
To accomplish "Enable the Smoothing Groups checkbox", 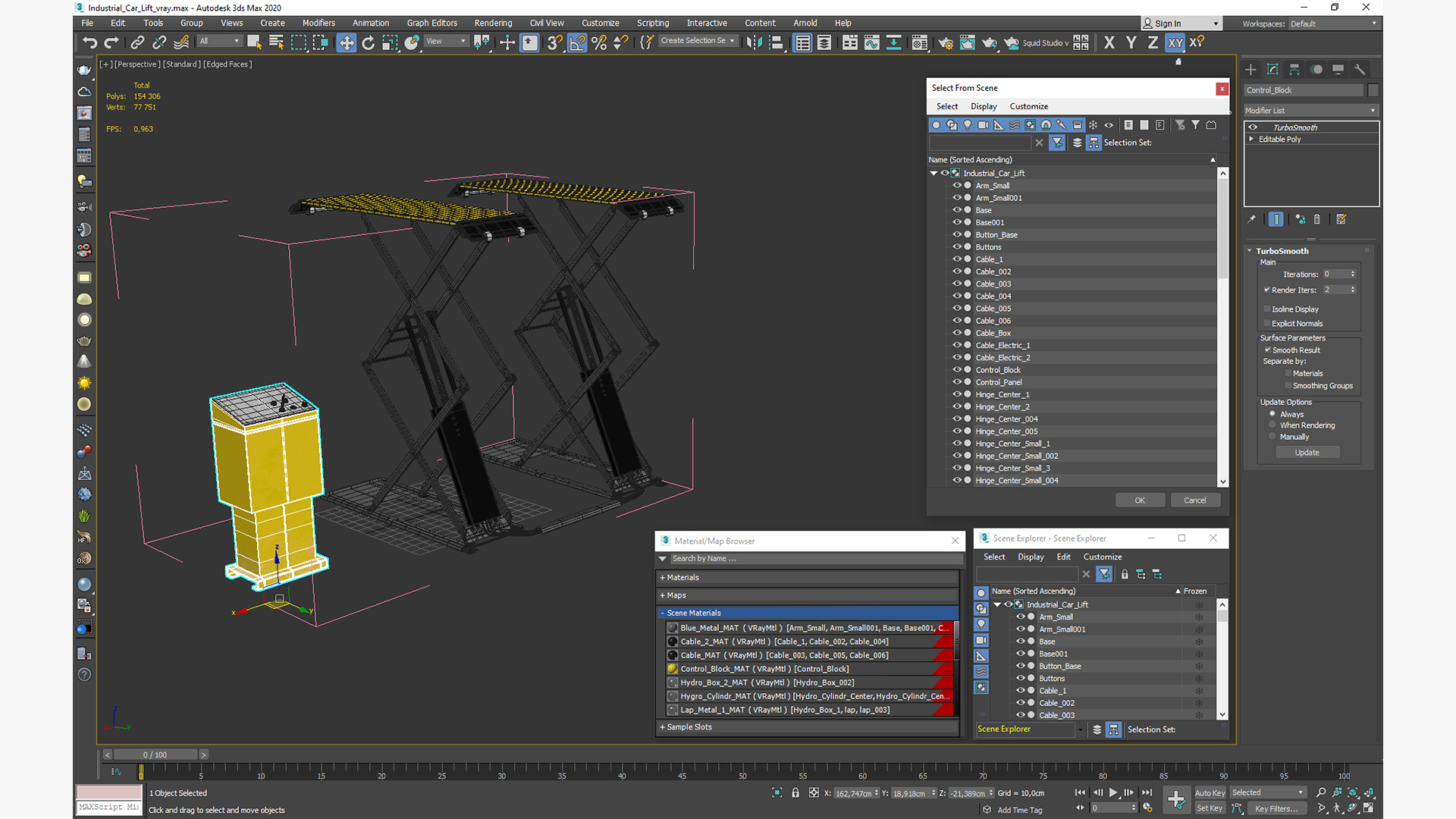I will click(1288, 385).
